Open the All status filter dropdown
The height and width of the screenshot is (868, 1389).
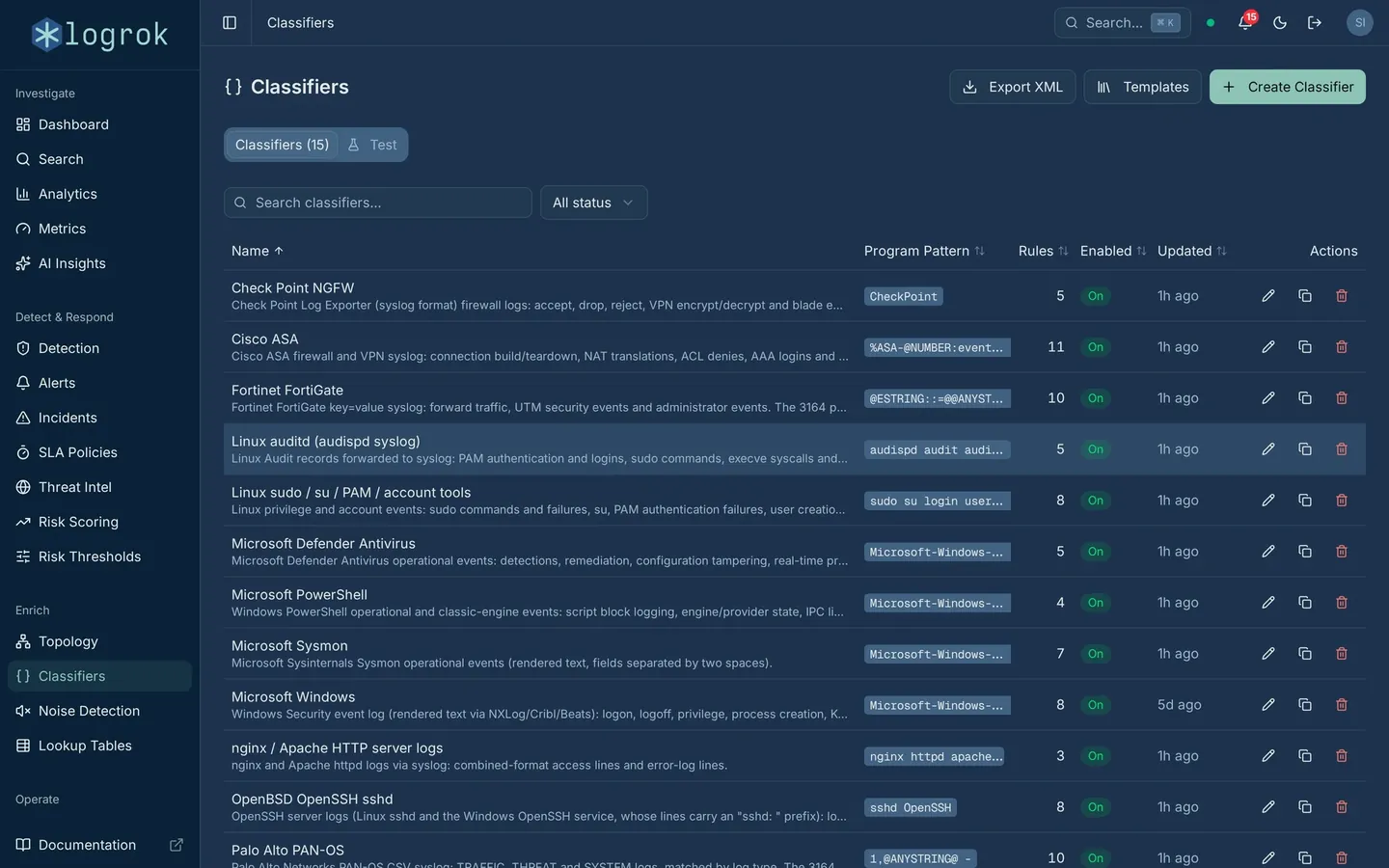(593, 203)
